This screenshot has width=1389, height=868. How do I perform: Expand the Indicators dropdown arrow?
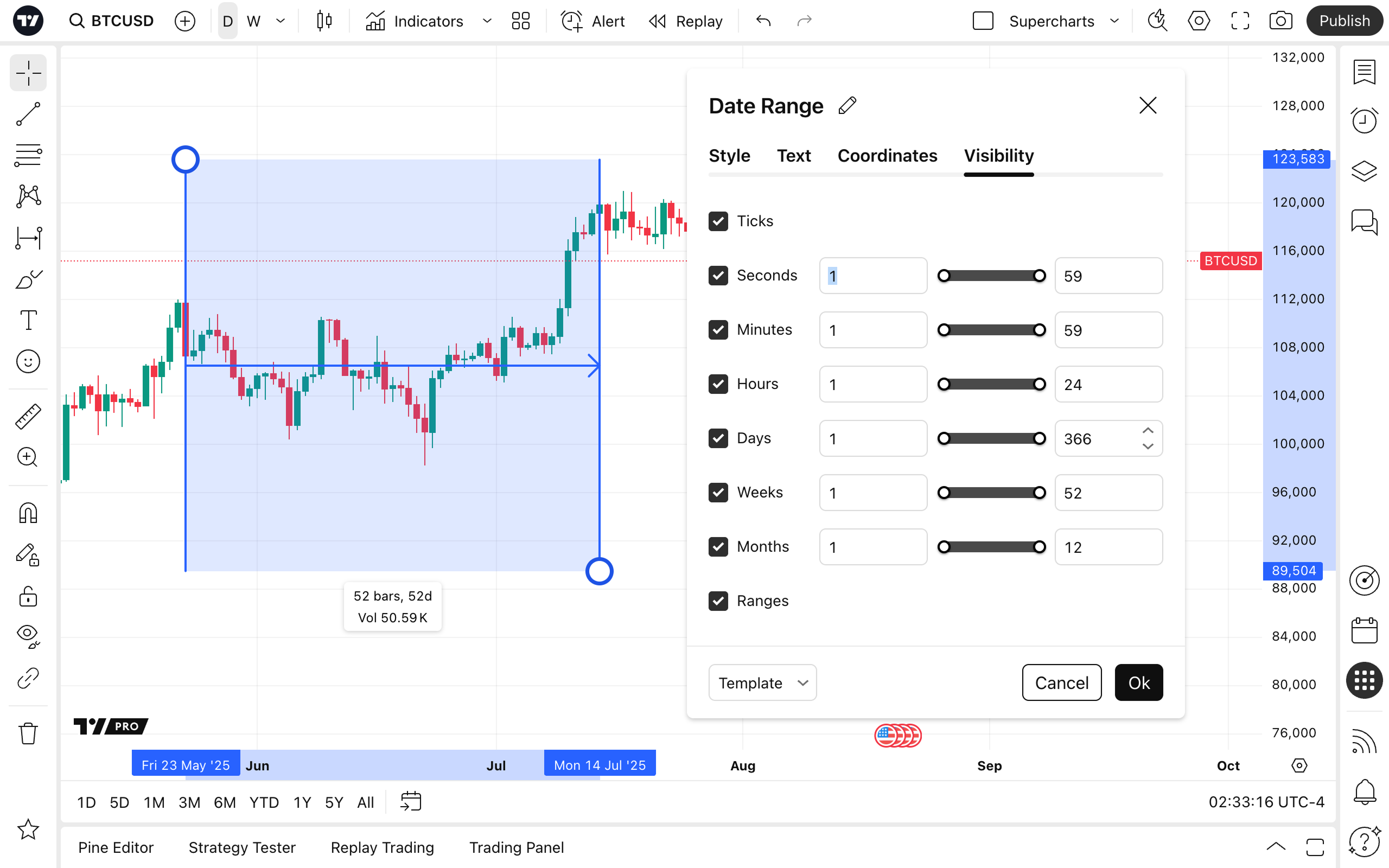(x=487, y=21)
